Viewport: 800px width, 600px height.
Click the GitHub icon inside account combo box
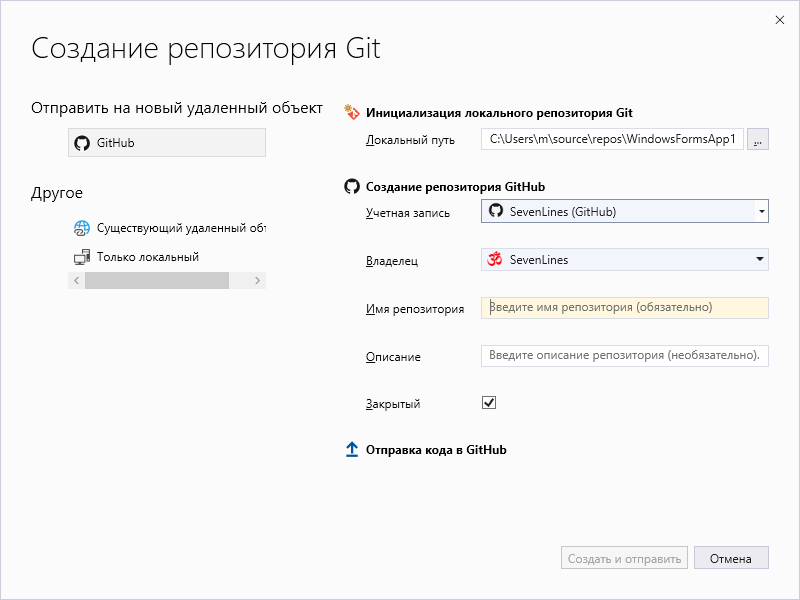(x=496, y=210)
